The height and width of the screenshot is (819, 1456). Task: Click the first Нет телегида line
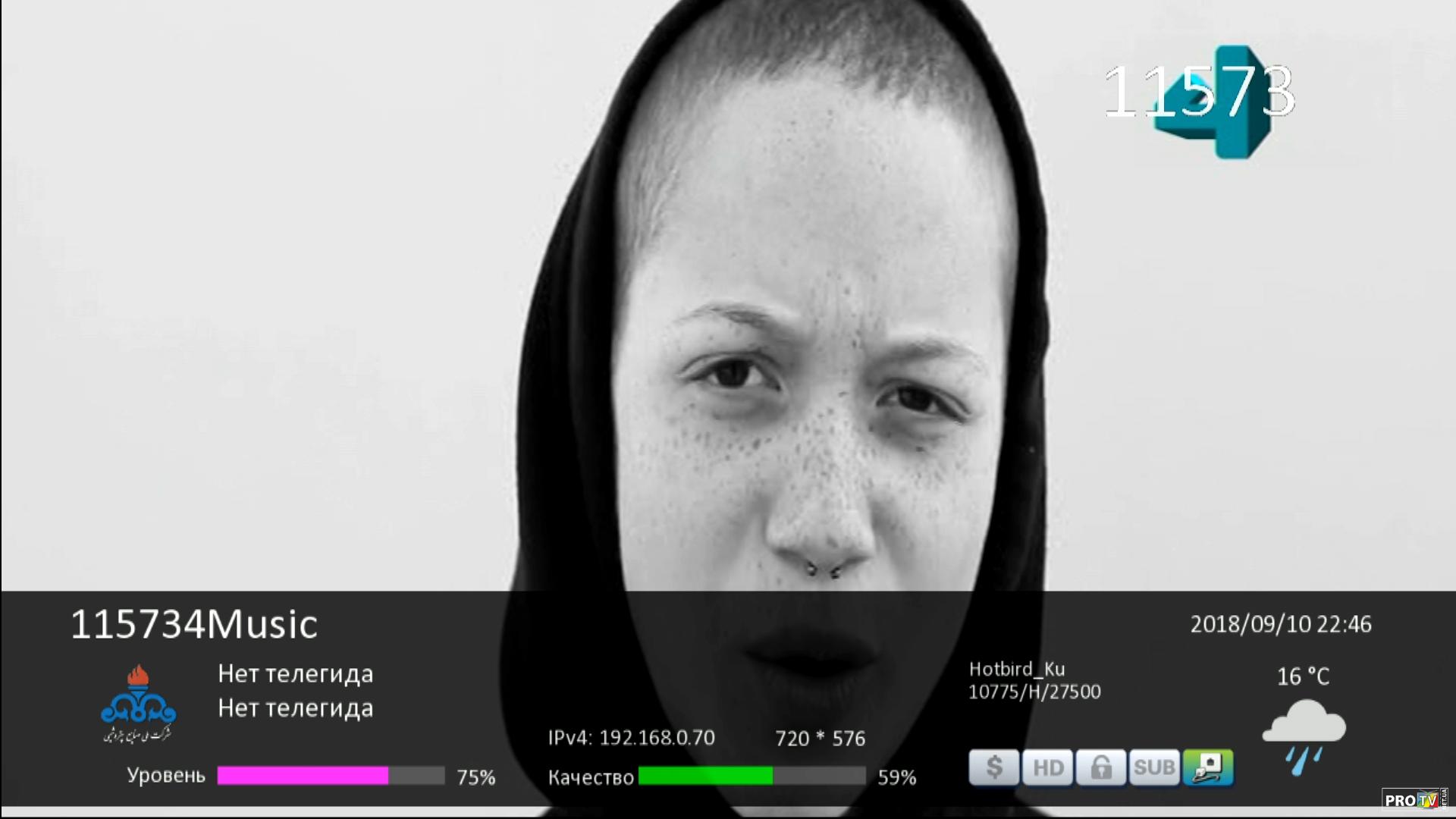pos(295,673)
